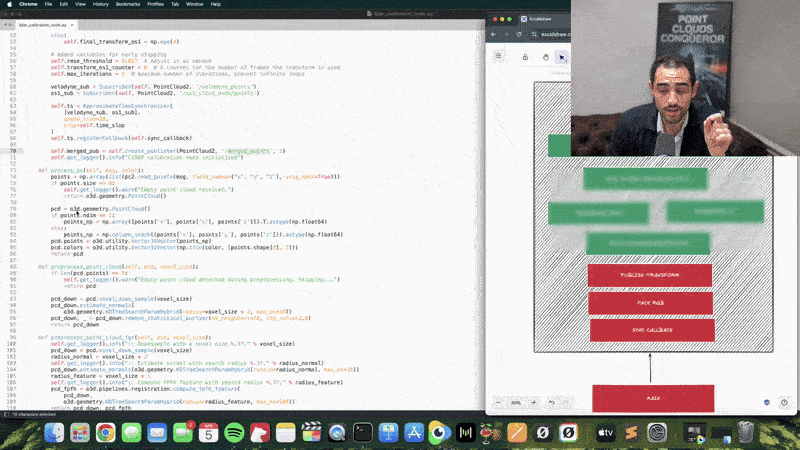Click the Excalidraw zoom out minus button

[x=500, y=402]
